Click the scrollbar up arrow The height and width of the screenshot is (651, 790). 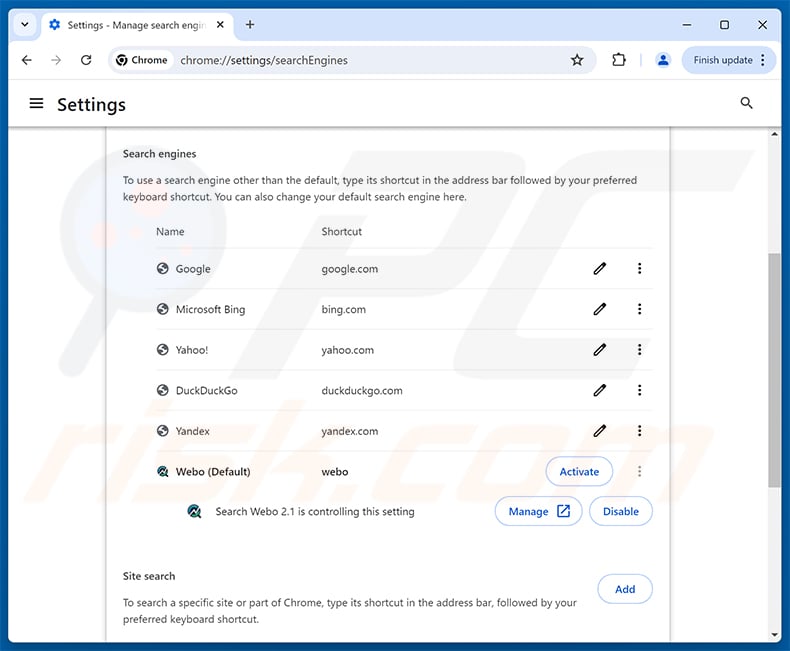coord(774,134)
